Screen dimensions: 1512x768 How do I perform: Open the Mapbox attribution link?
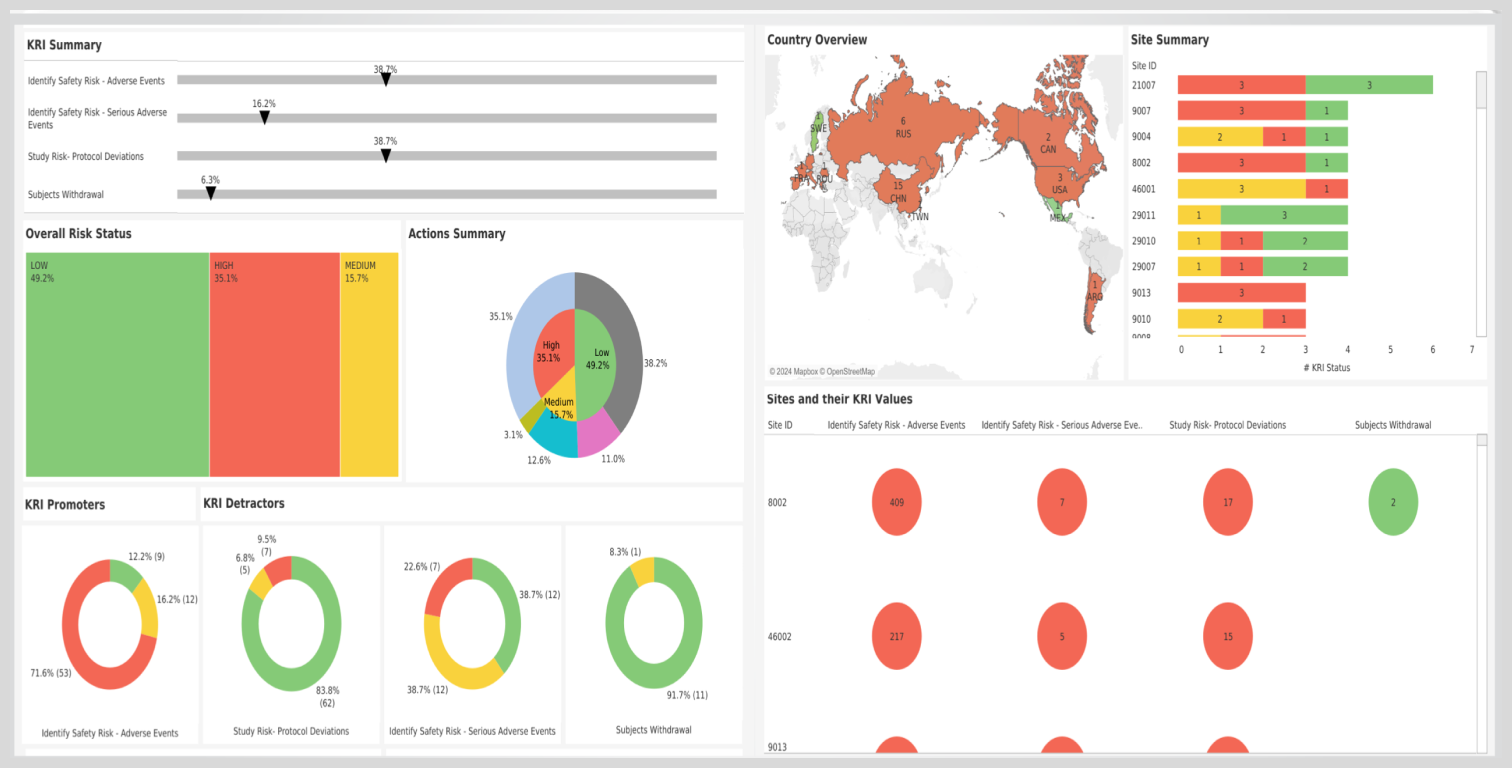tap(798, 372)
